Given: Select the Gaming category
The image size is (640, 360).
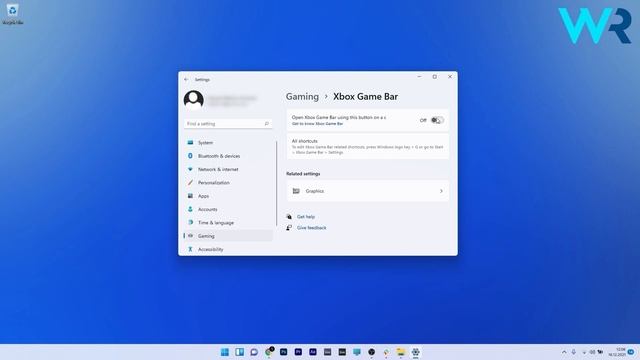Looking at the screenshot, I should tap(228, 236).
